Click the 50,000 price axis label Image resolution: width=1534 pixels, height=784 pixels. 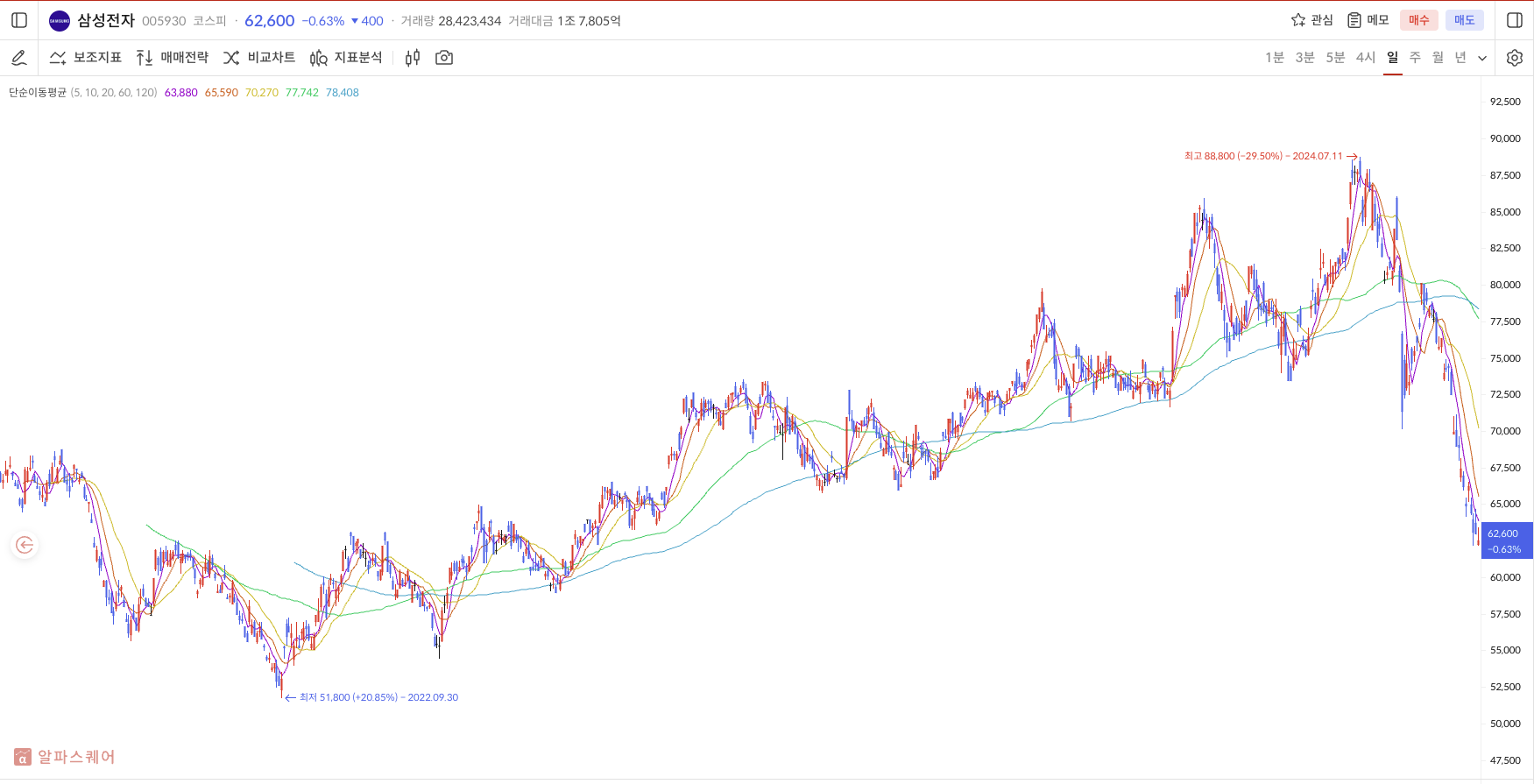click(x=1505, y=724)
